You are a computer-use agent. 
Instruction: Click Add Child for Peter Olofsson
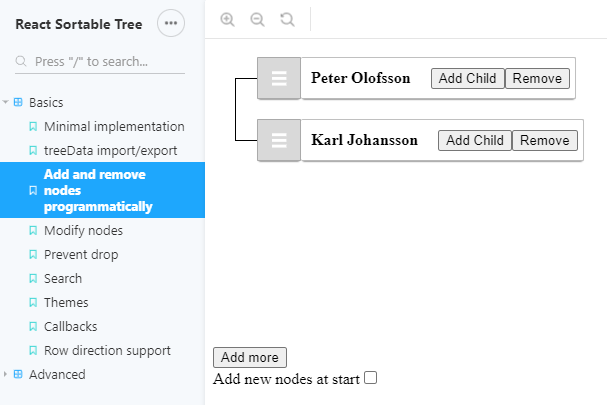(468, 79)
